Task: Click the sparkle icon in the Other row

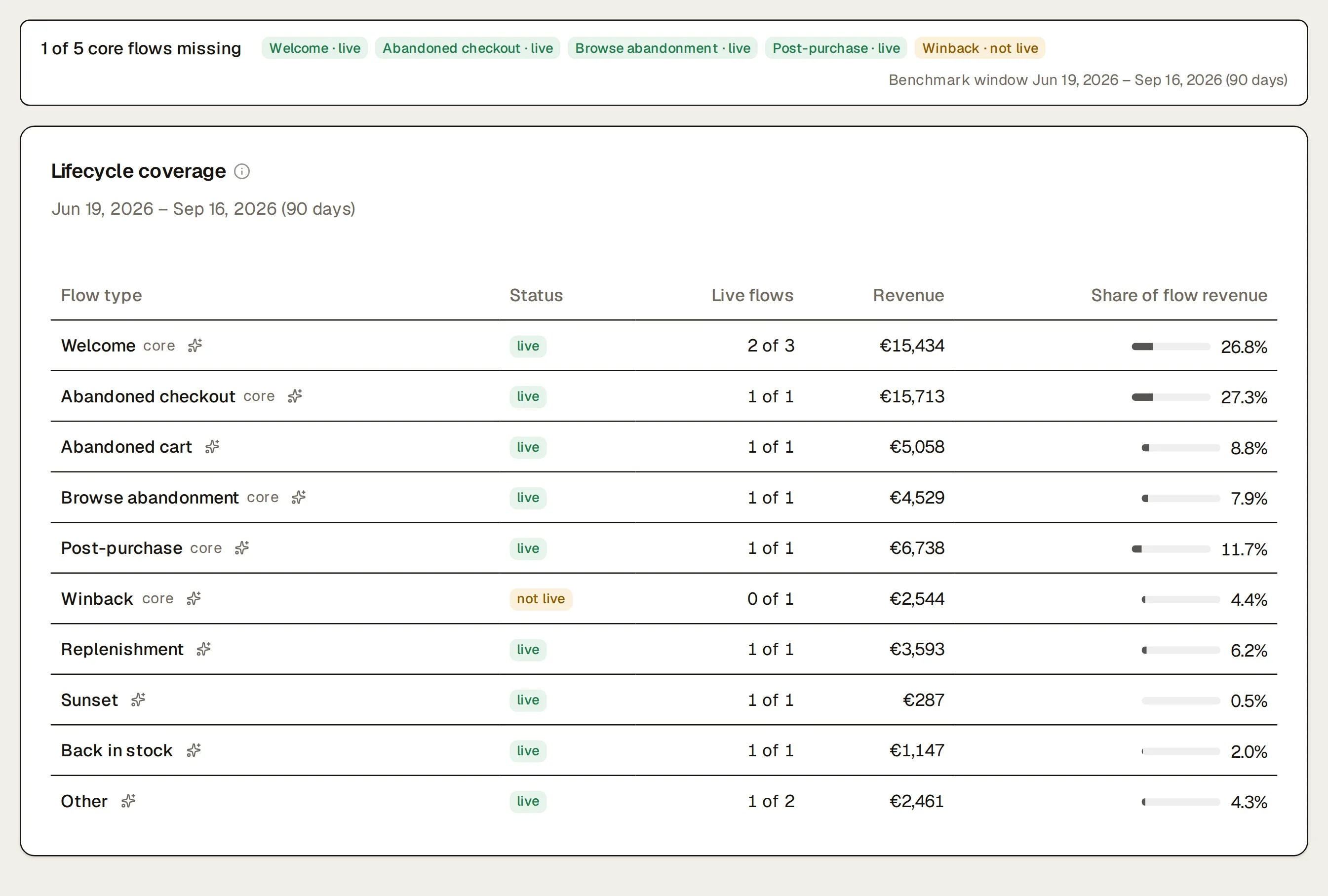Action: click(128, 801)
